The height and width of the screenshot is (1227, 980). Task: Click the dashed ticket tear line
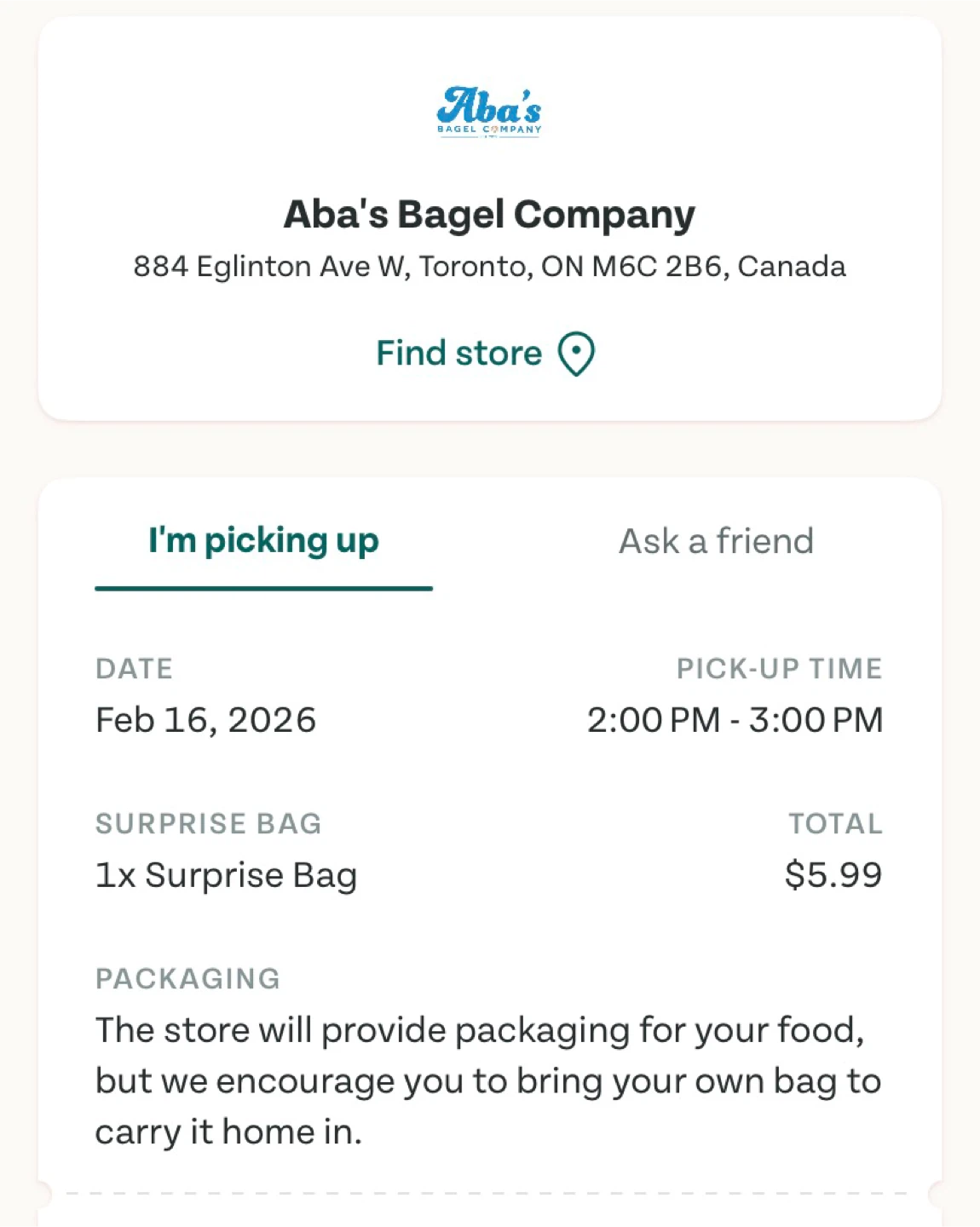[x=489, y=1194]
